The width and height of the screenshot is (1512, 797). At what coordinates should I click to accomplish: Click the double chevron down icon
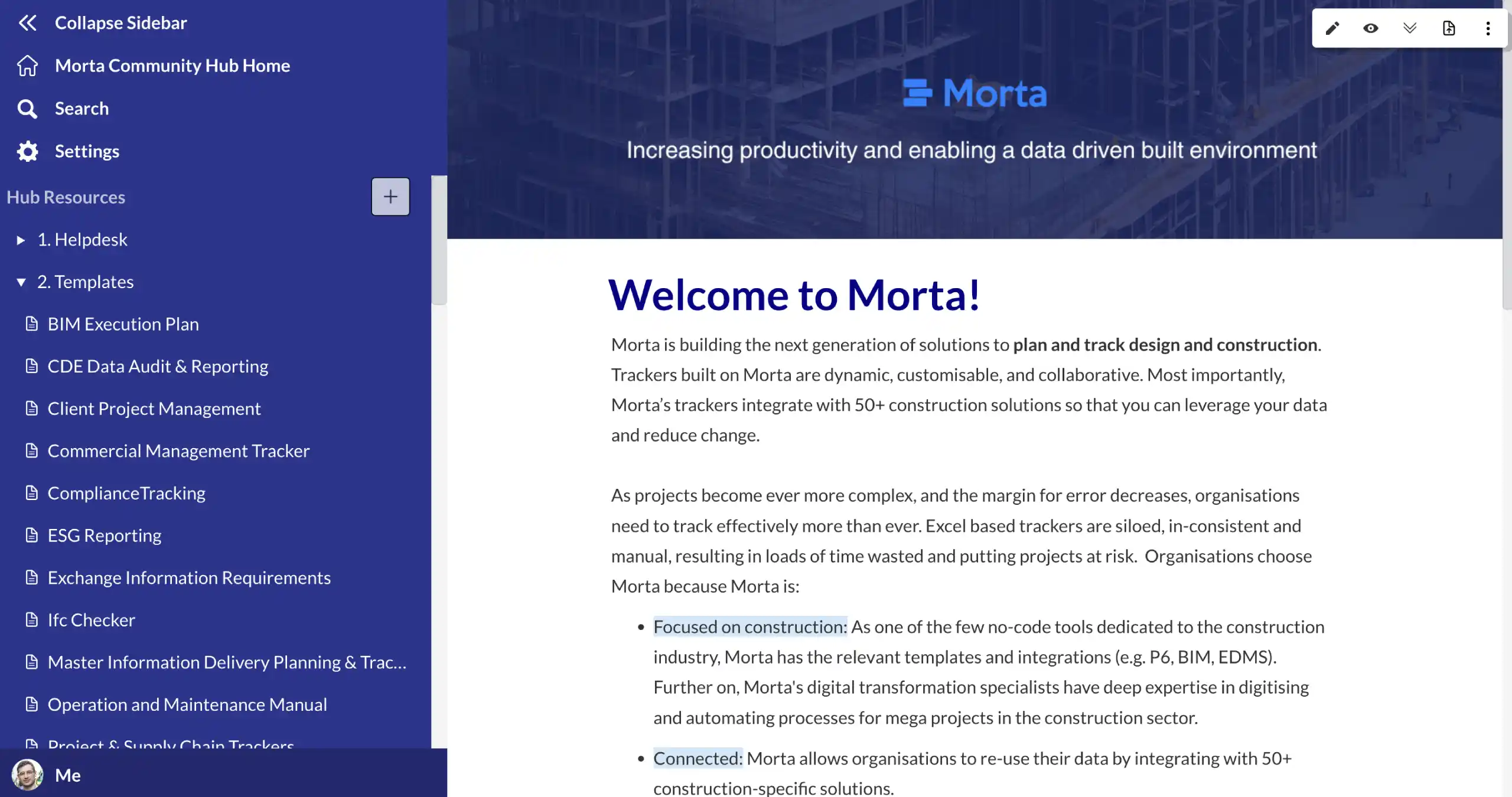tap(1410, 28)
